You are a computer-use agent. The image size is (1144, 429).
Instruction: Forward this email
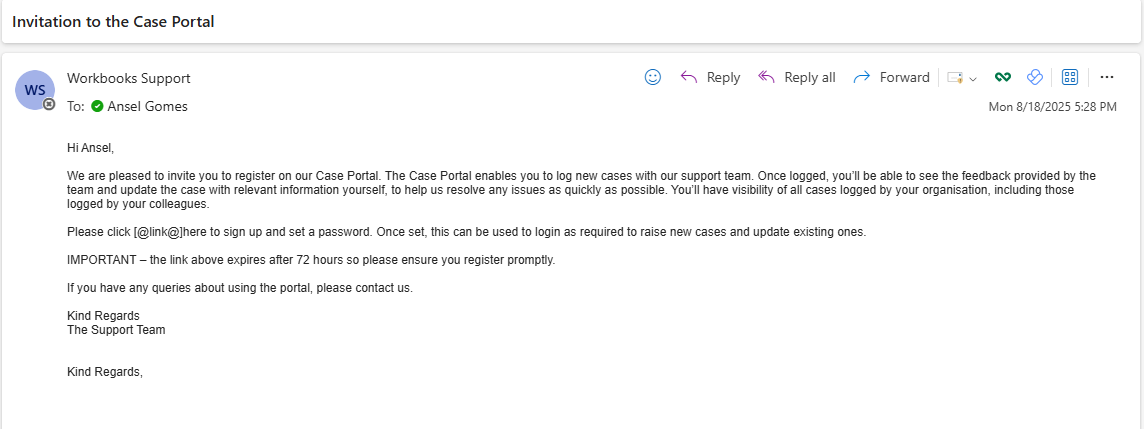[891, 77]
